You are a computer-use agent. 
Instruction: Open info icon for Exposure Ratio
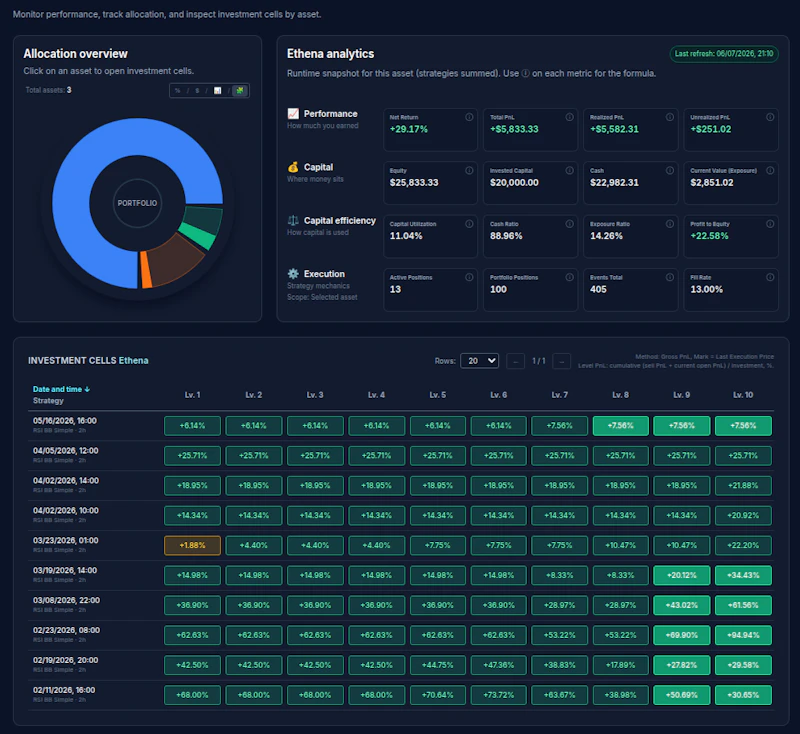669,223
